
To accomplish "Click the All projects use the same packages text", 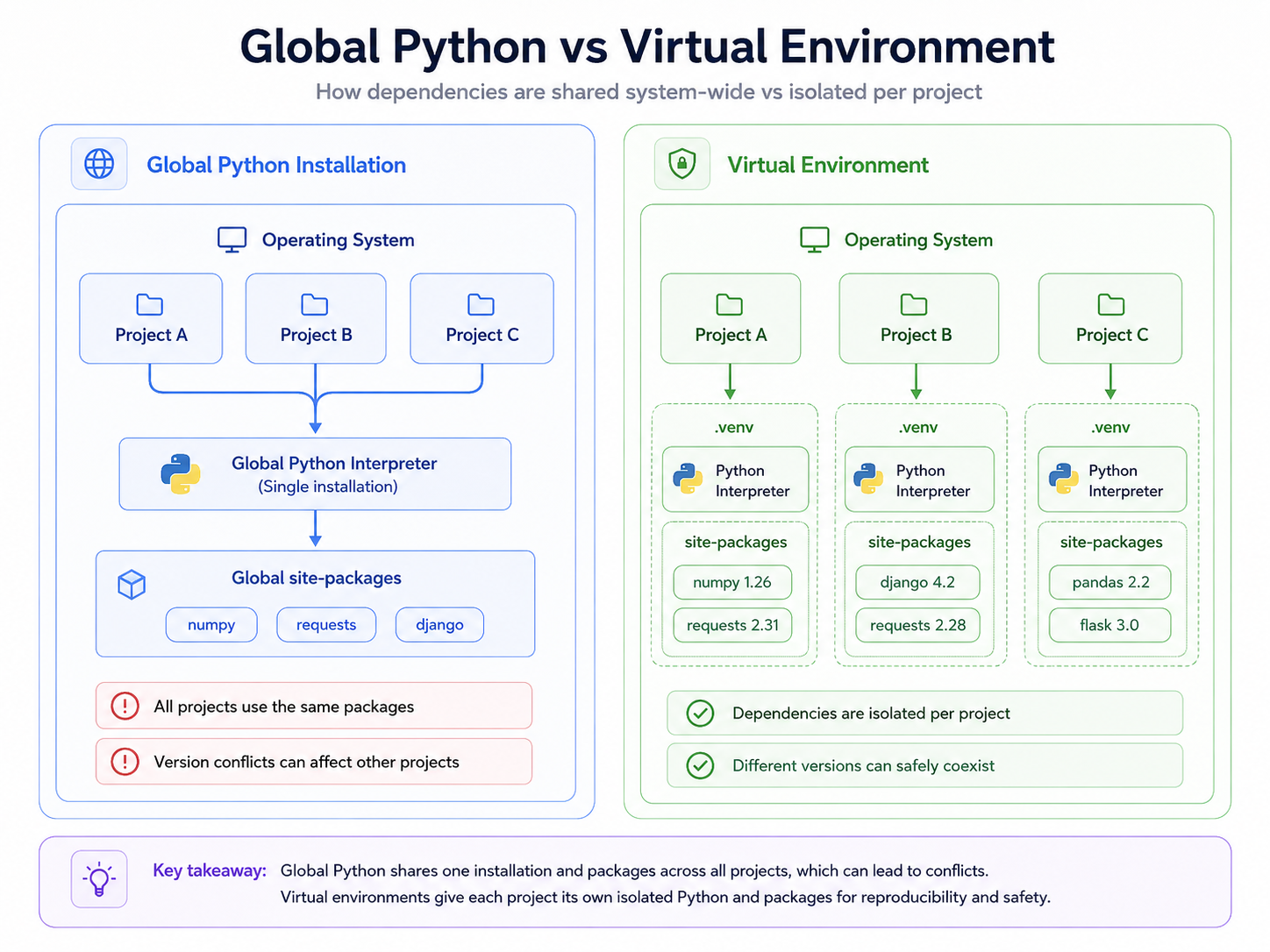I will [x=284, y=707].
